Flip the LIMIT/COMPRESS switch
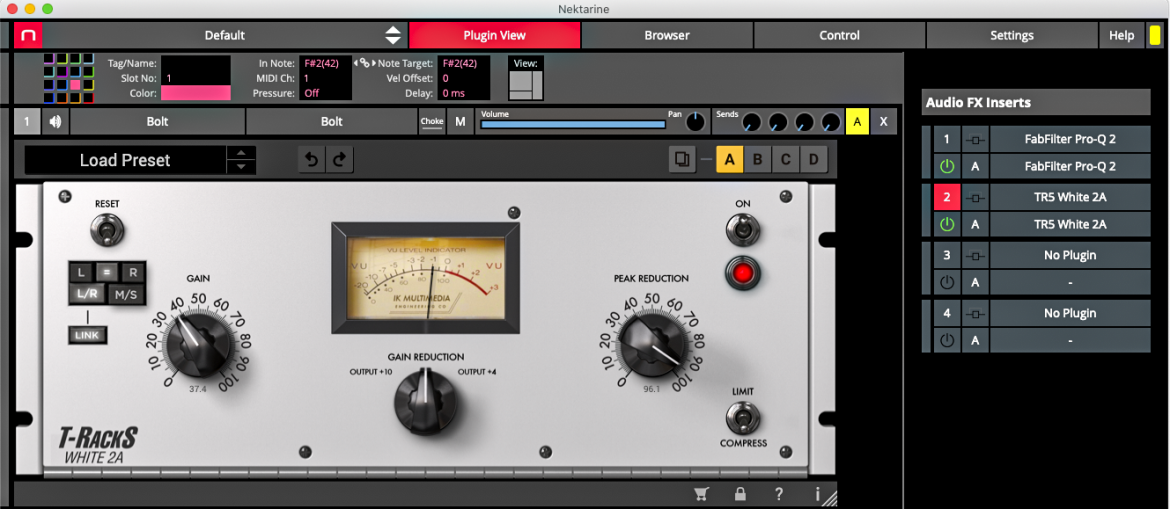This screenshot has width=1170, height=509. [x=742, y=417]
